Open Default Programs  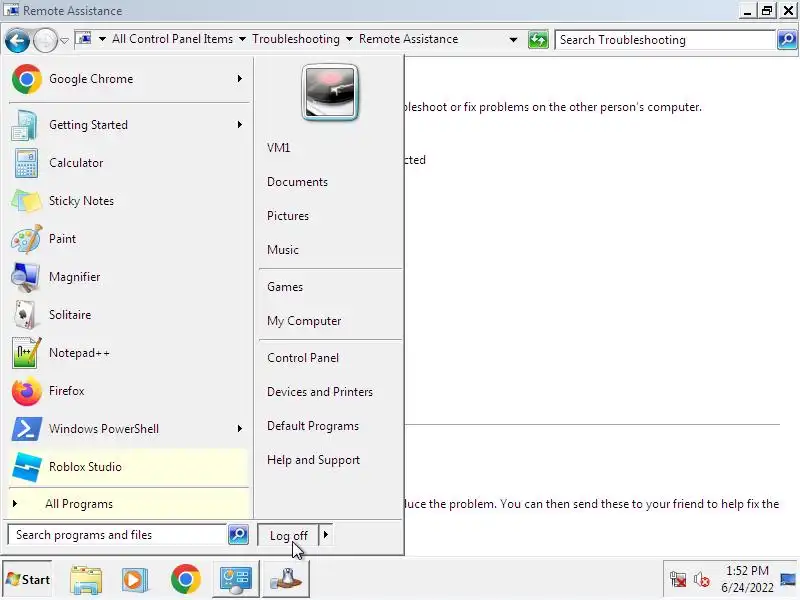pyautogui.click(x=313, y=426)
